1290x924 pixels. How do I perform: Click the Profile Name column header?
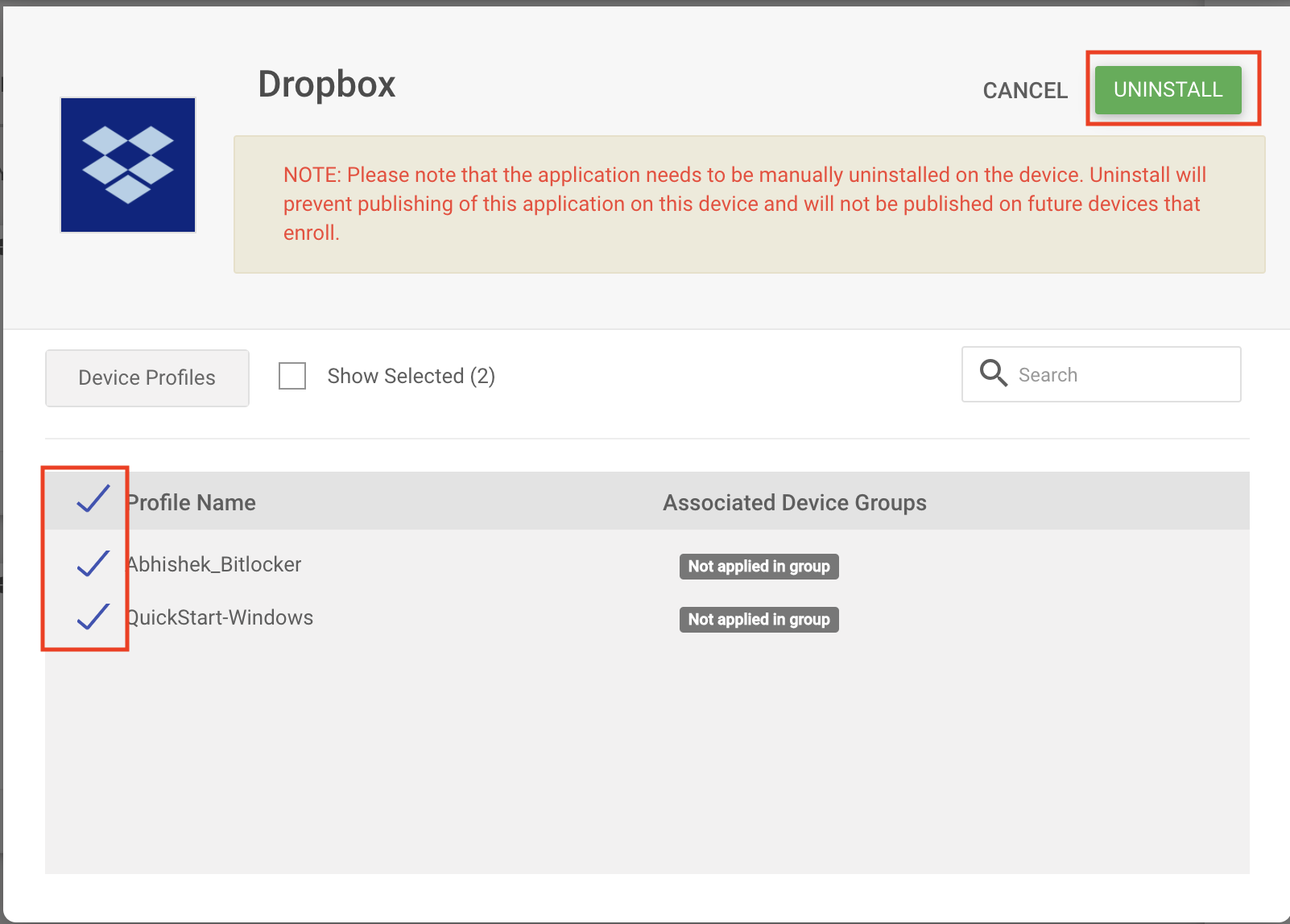191,502
